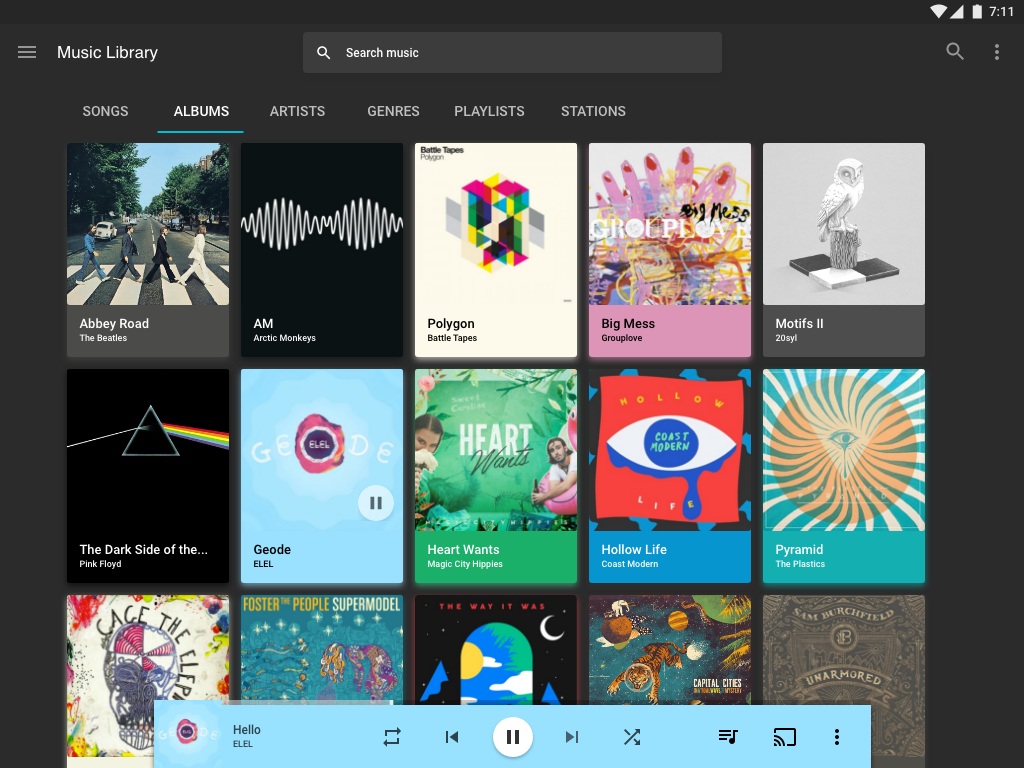Open the Genres tab
Image resolution: width=1024 pixels, height=768 pixels.
tap(393, 111)
